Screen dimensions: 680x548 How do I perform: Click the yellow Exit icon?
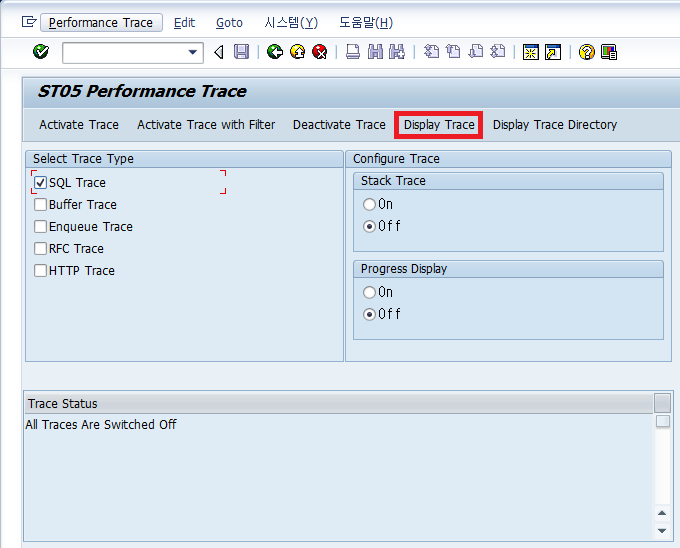click(x=297, y=52)
